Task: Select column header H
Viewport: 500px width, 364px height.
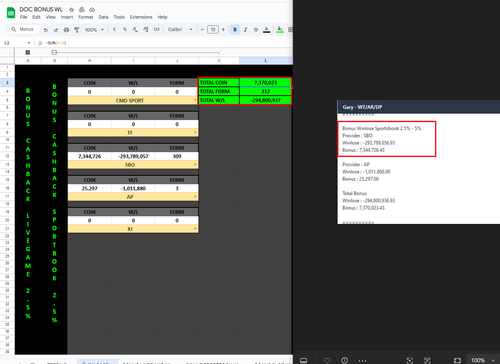Action: [x=89, y=61]
